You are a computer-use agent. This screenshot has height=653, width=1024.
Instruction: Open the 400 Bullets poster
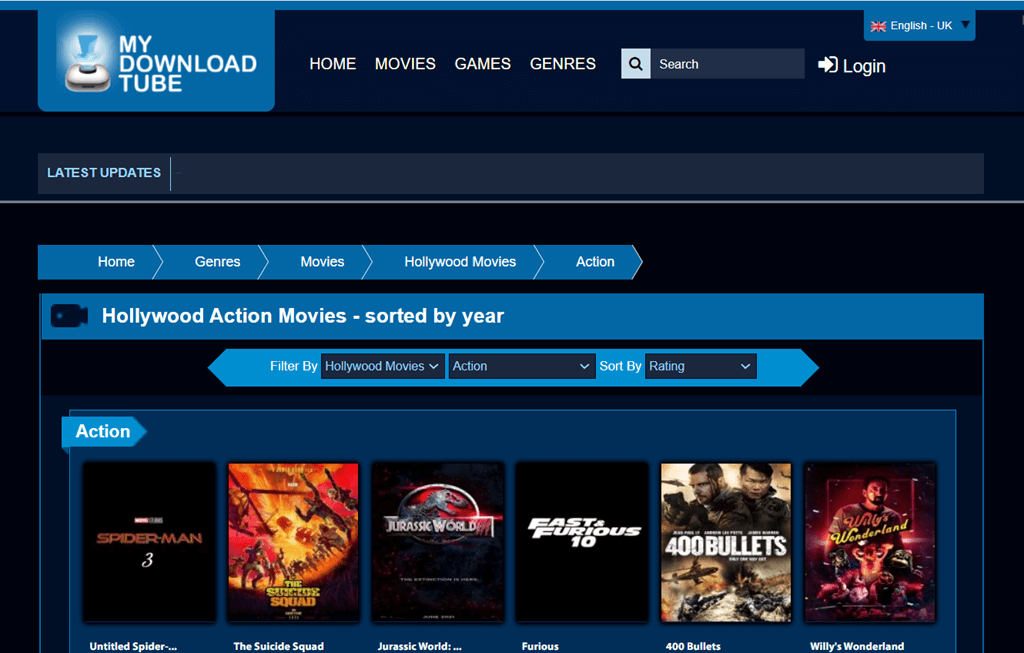726,543
